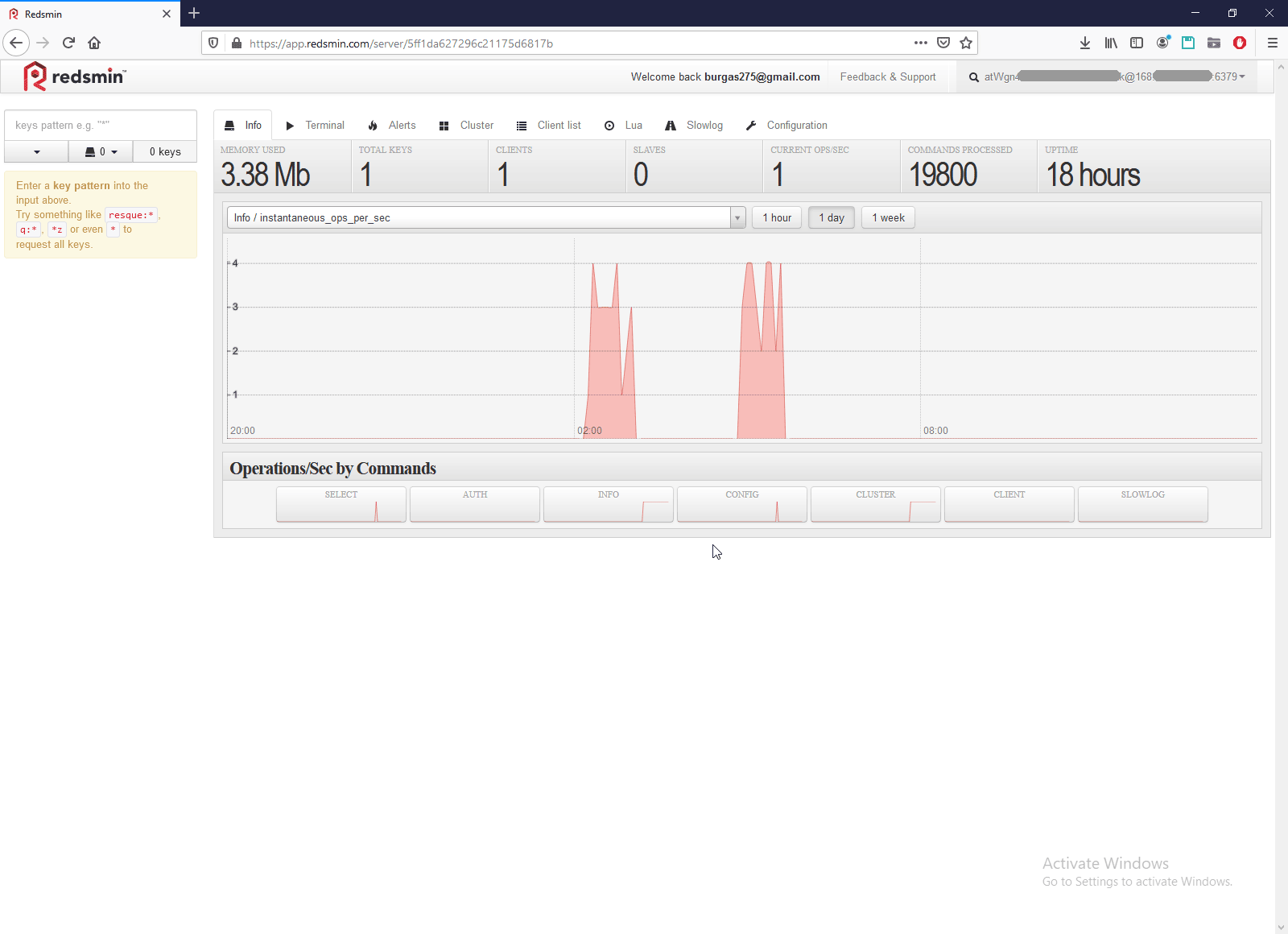Click the Commands Processed 19800 stat
1288x934 pixels.
[969, 167]
